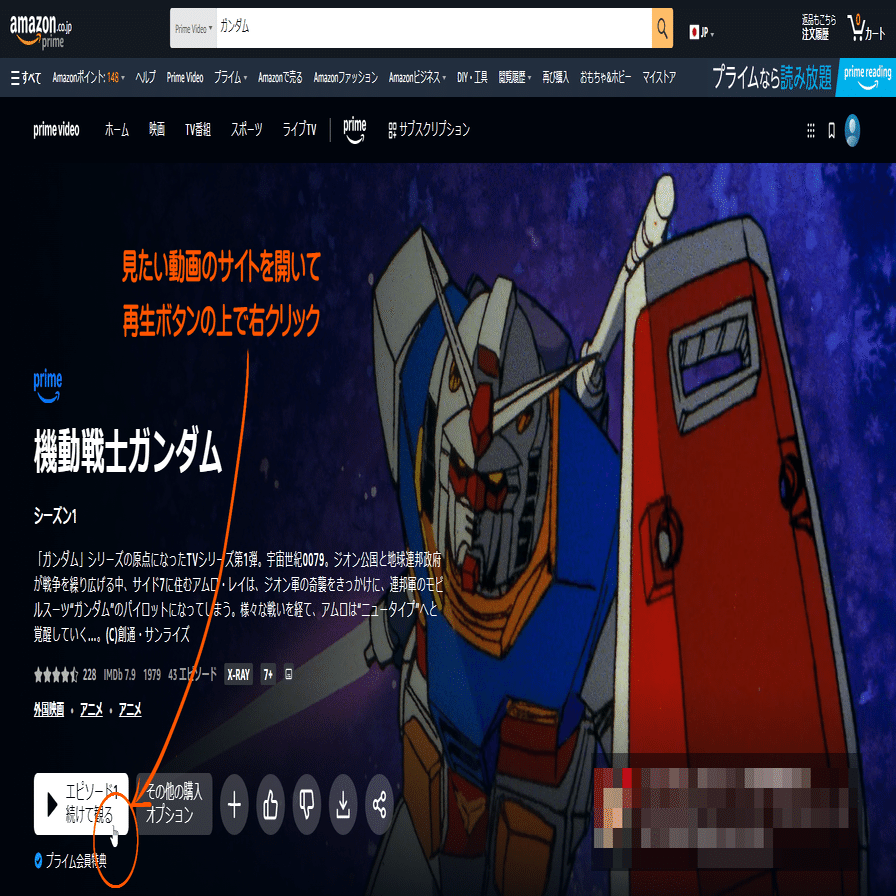This screenshot has height=896, width=896.
Task: Open the ライブTV tab
Action: (299, 130)
